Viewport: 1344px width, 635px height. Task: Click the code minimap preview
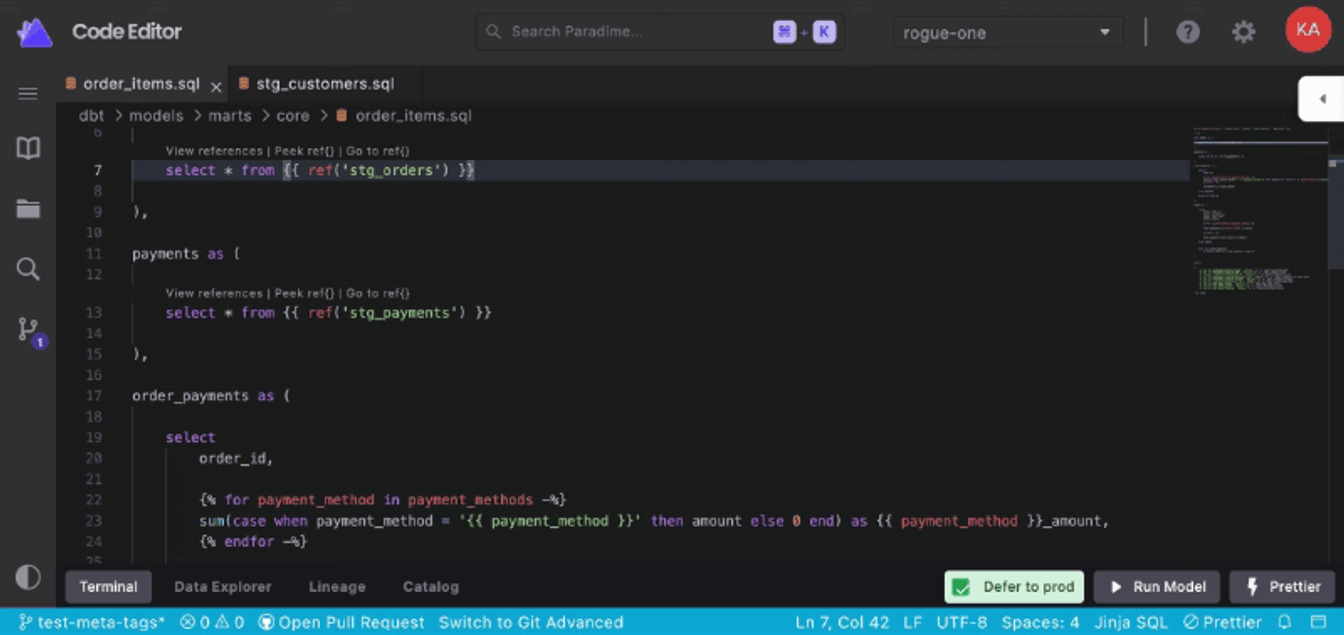(x=1258, y=210)
